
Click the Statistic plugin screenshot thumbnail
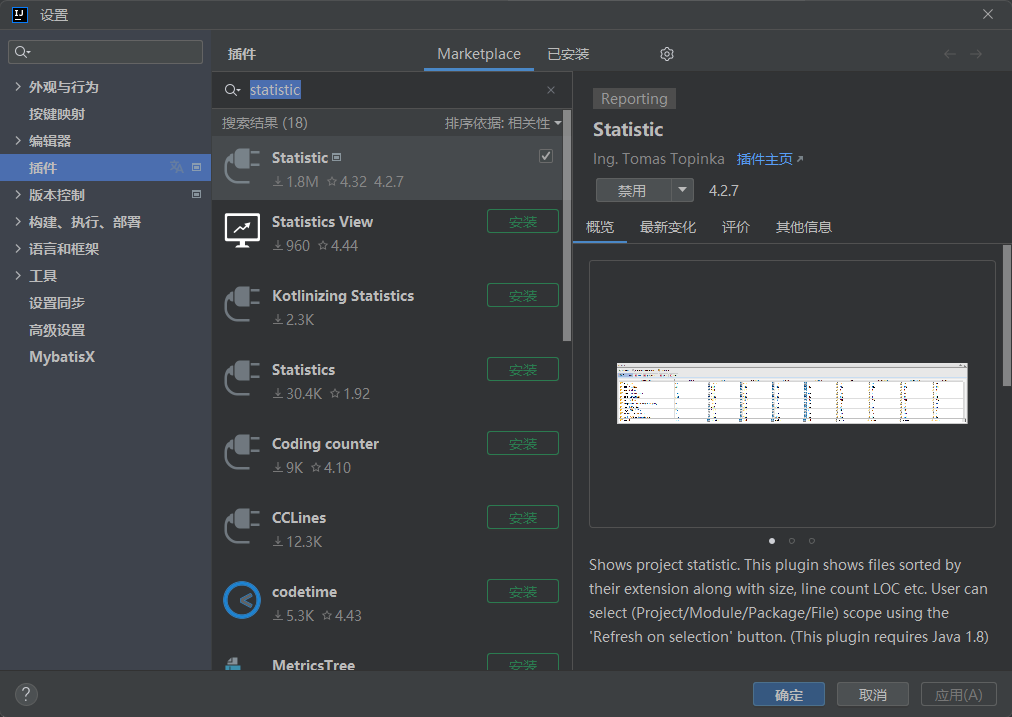(792, 393)
